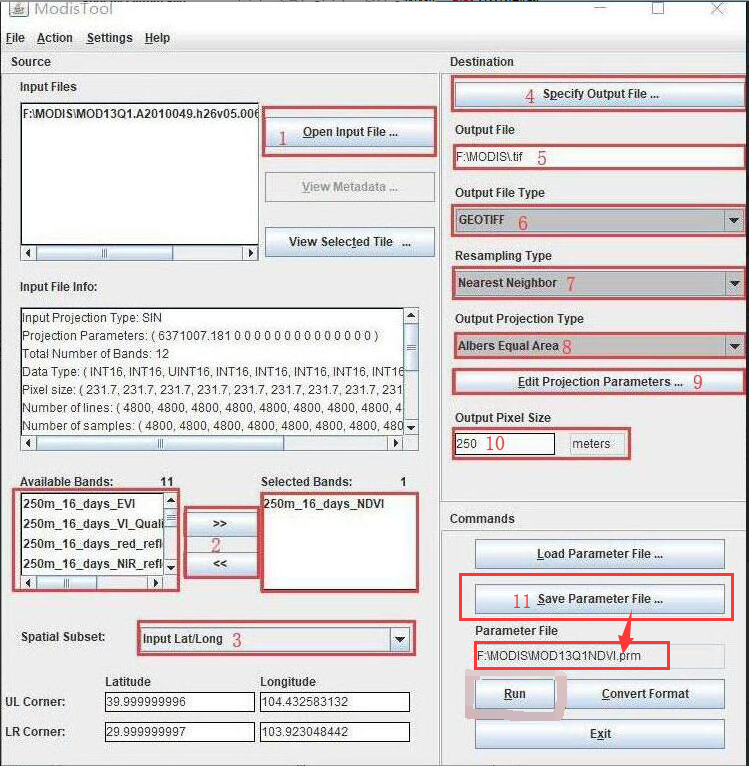Click Total Number of Bands: 12 line
The height and width of the screenshot is (766, 749).
(x=96, y=354)
